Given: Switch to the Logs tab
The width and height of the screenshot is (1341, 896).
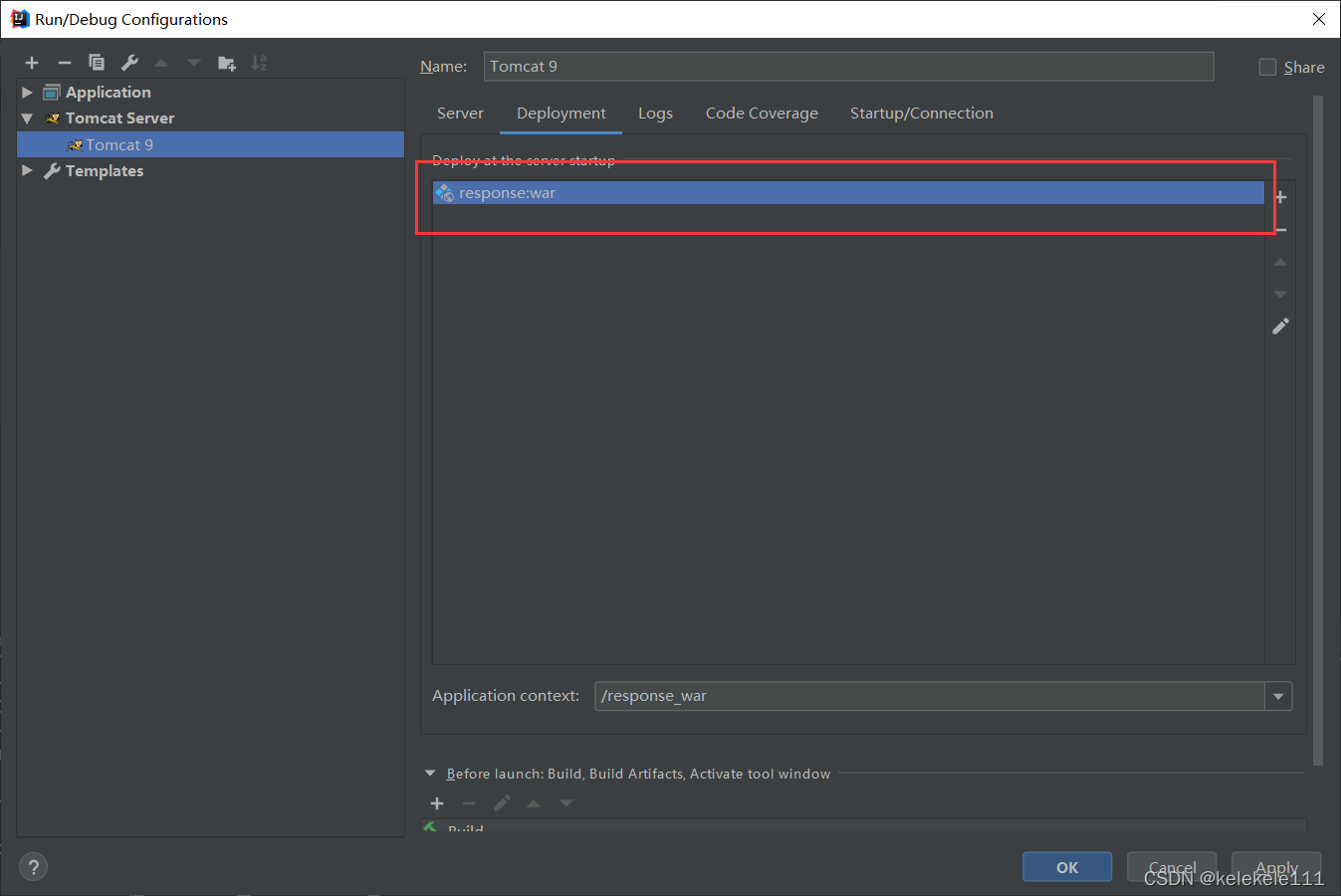Looking at the screenshot, I should [x=655, y=113].
